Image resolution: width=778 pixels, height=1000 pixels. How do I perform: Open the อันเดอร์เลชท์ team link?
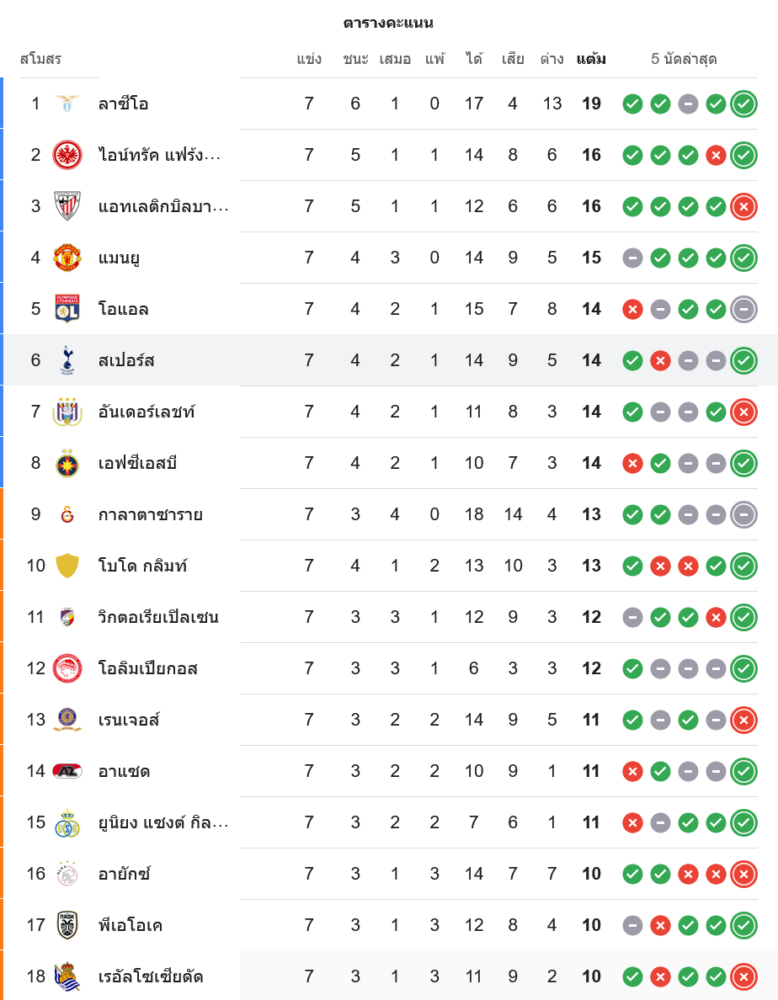pos(146,412)
